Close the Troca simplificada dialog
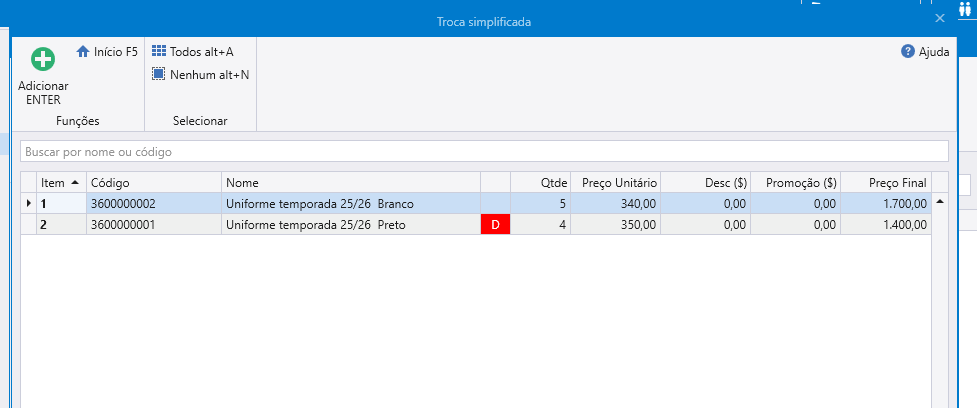The image size is (977, 408). pyautogui.click(x=939, y=19)
